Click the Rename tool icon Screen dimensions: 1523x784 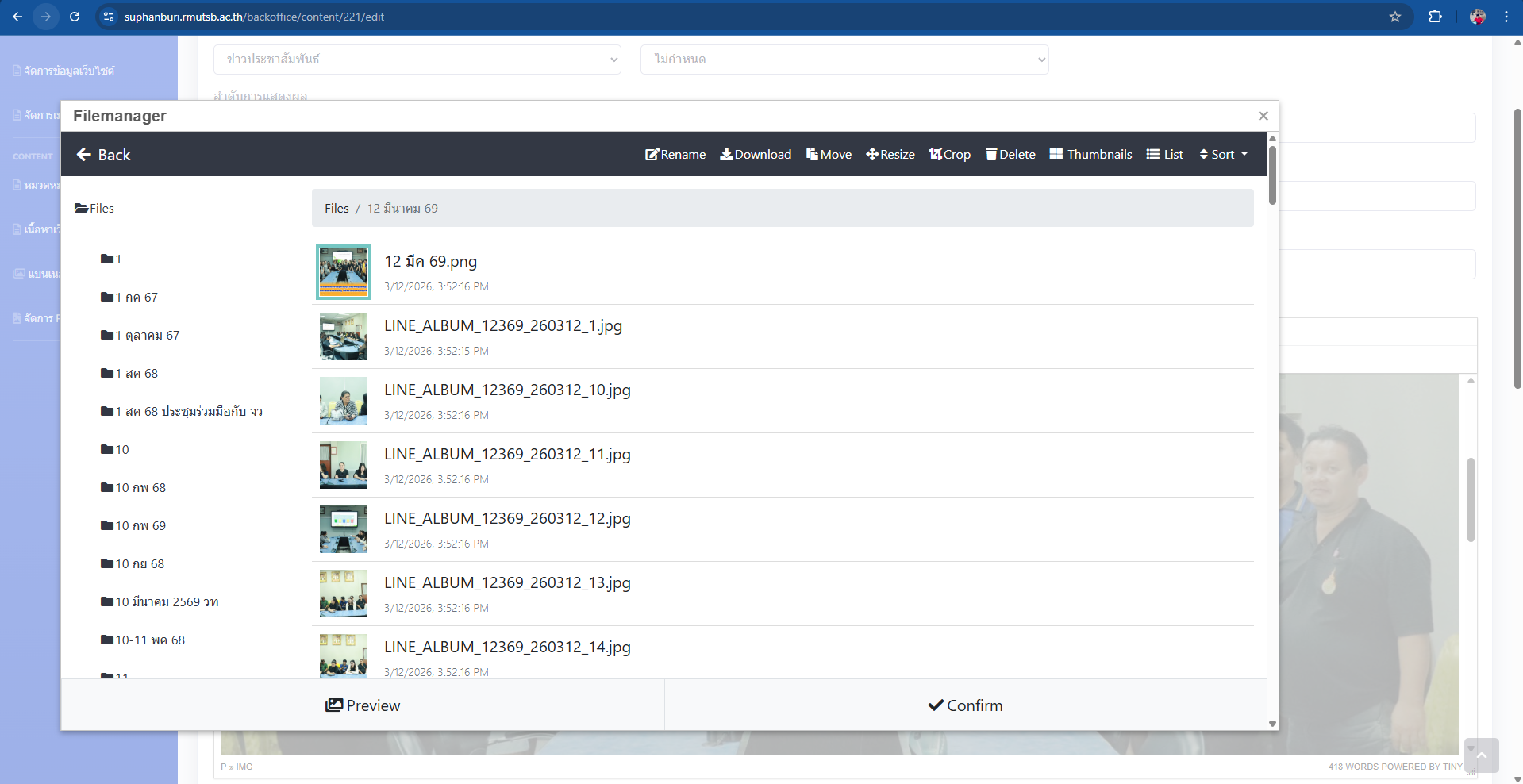652,155
